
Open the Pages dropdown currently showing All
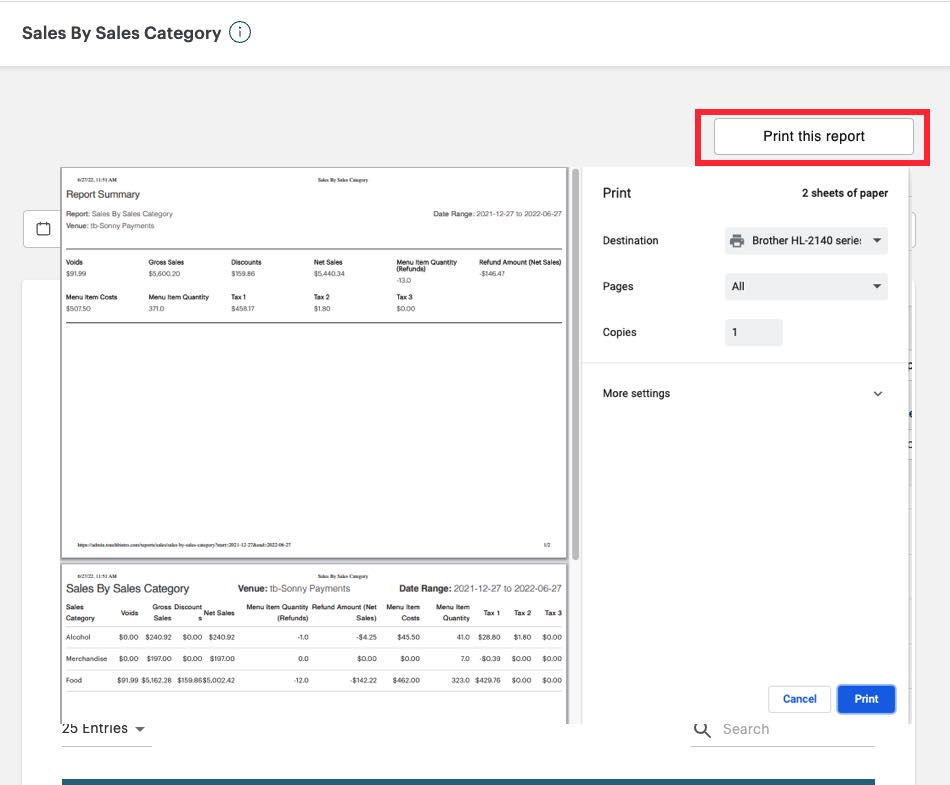coord(806,286)
